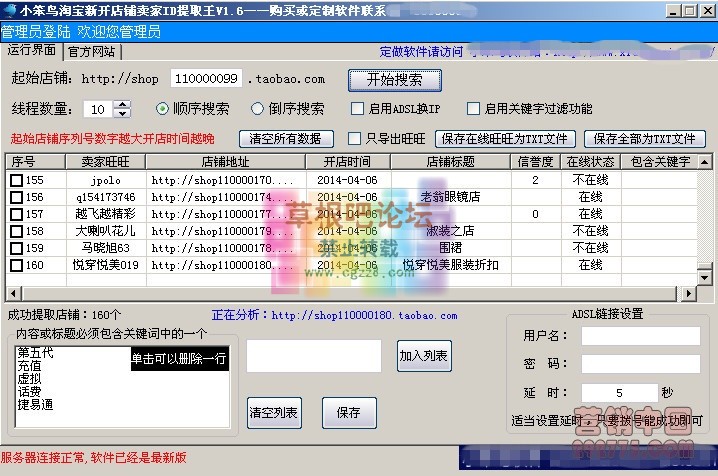Tick the 只导出旺旺 checkbox
This screenshot has width=718, height=476.
354,139
